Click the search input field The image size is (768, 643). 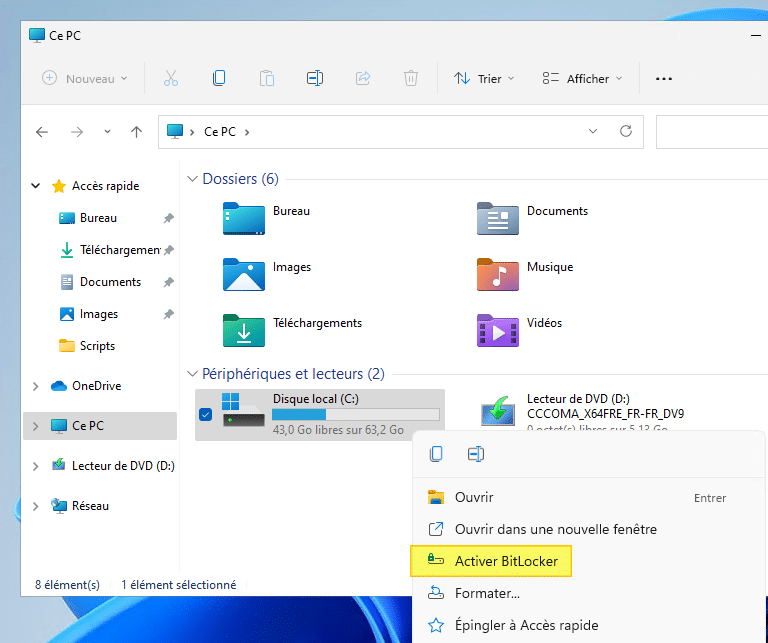coord(710,131)
